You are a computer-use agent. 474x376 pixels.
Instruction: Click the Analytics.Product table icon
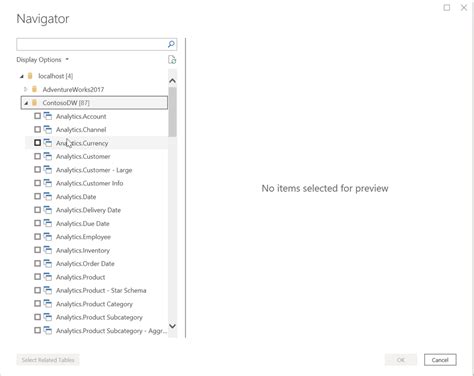point(48,277)
